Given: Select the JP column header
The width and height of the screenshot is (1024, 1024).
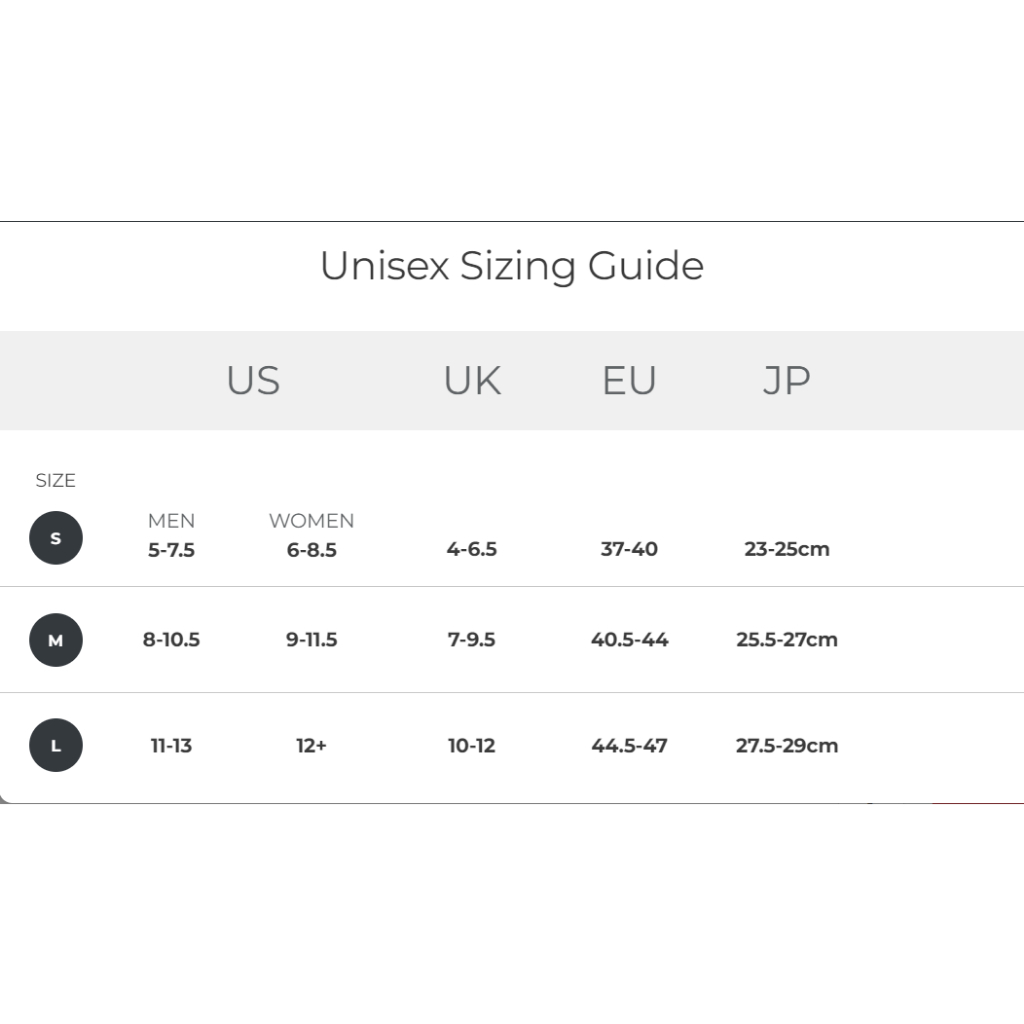Looking at the screenshot, I should click(786, 381).
